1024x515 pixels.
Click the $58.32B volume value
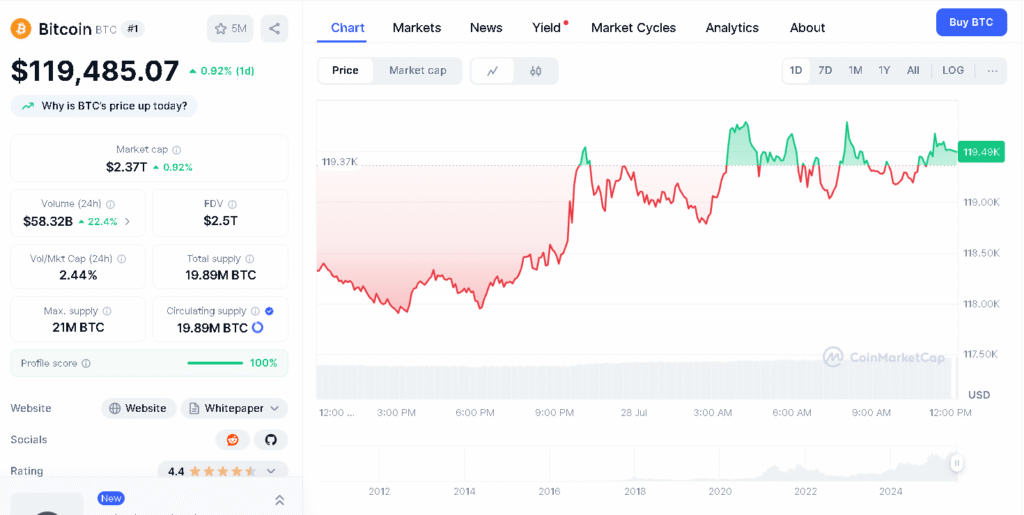click(48, 222)
